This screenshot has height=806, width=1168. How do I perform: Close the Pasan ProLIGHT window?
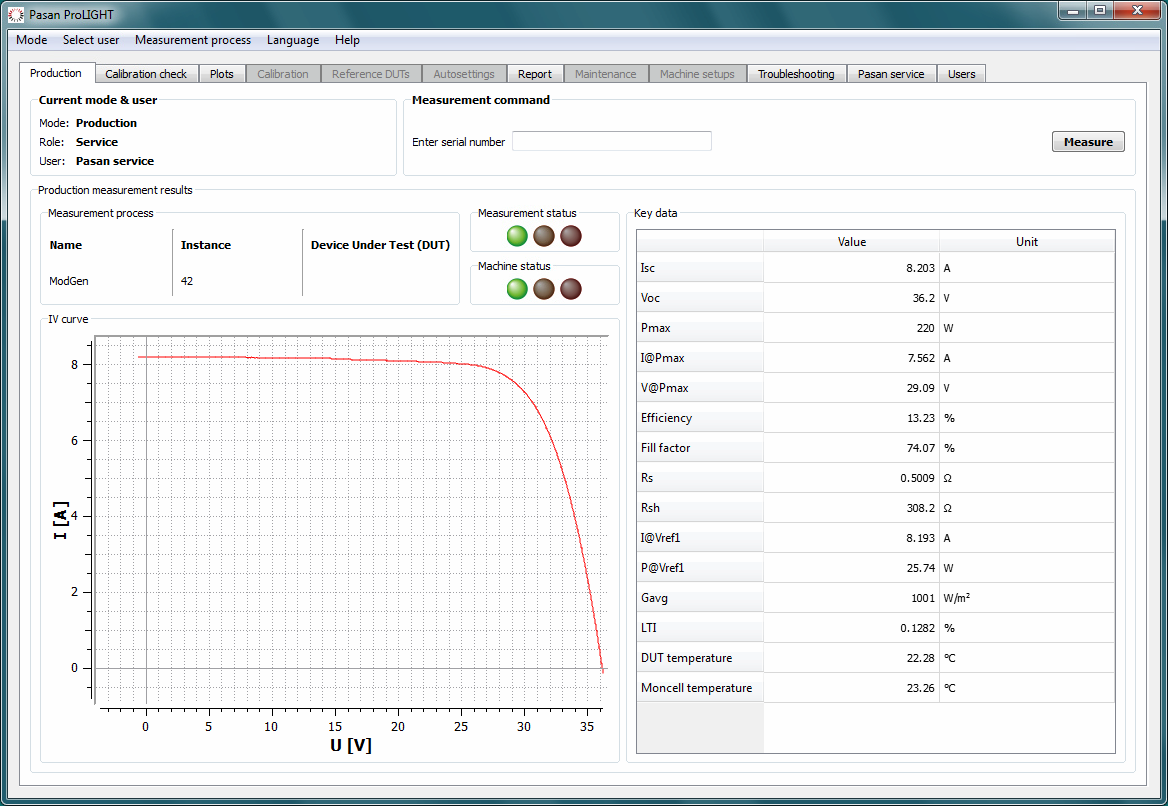[x=1137, y=10]
